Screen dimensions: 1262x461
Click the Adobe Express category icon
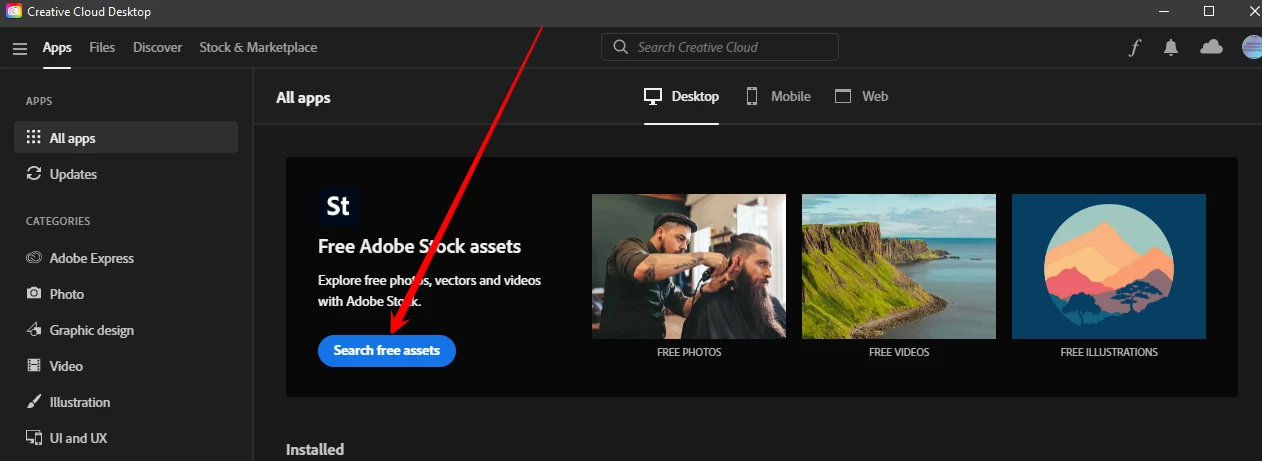pos(33,258)
